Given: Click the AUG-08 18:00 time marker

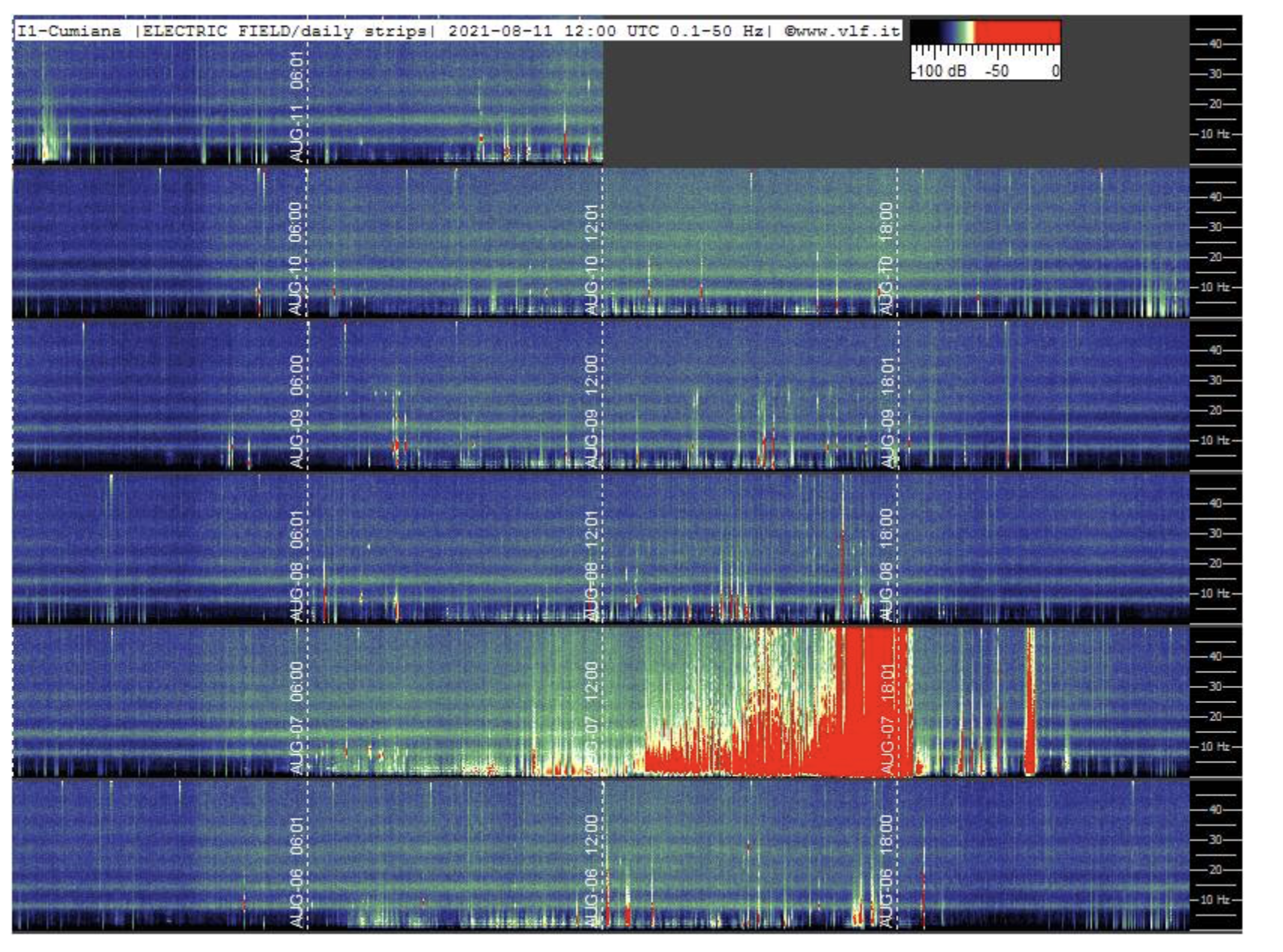Looking at the screenshot, I should 887,565.
